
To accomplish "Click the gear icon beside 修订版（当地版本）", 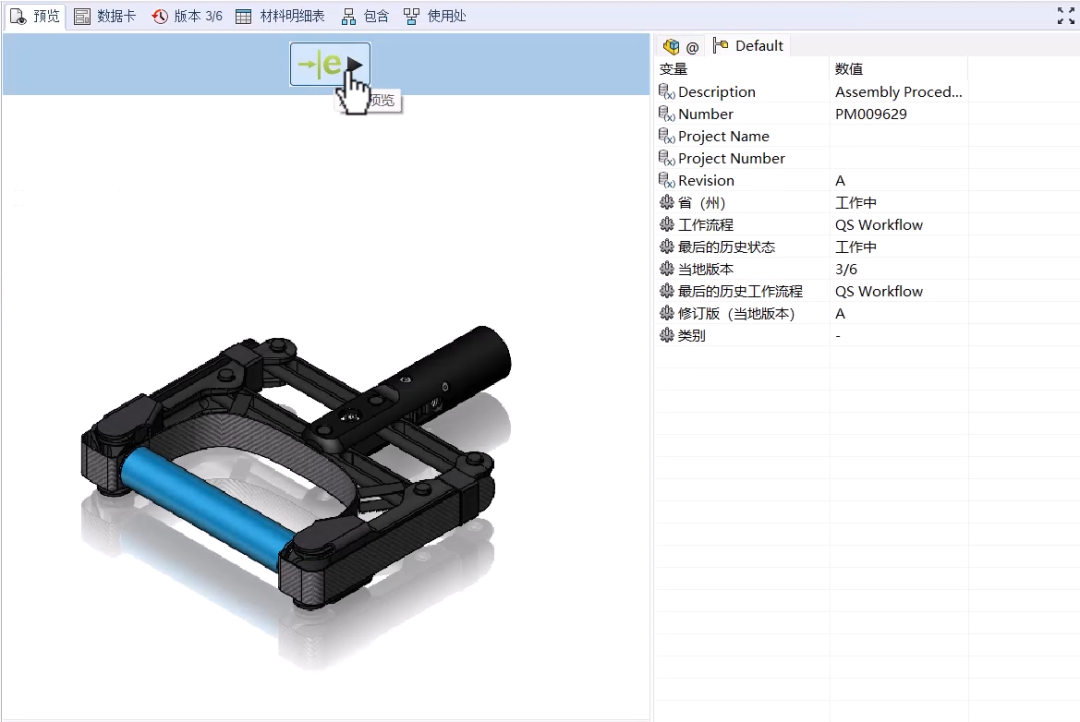I will [x=667, y=313].
